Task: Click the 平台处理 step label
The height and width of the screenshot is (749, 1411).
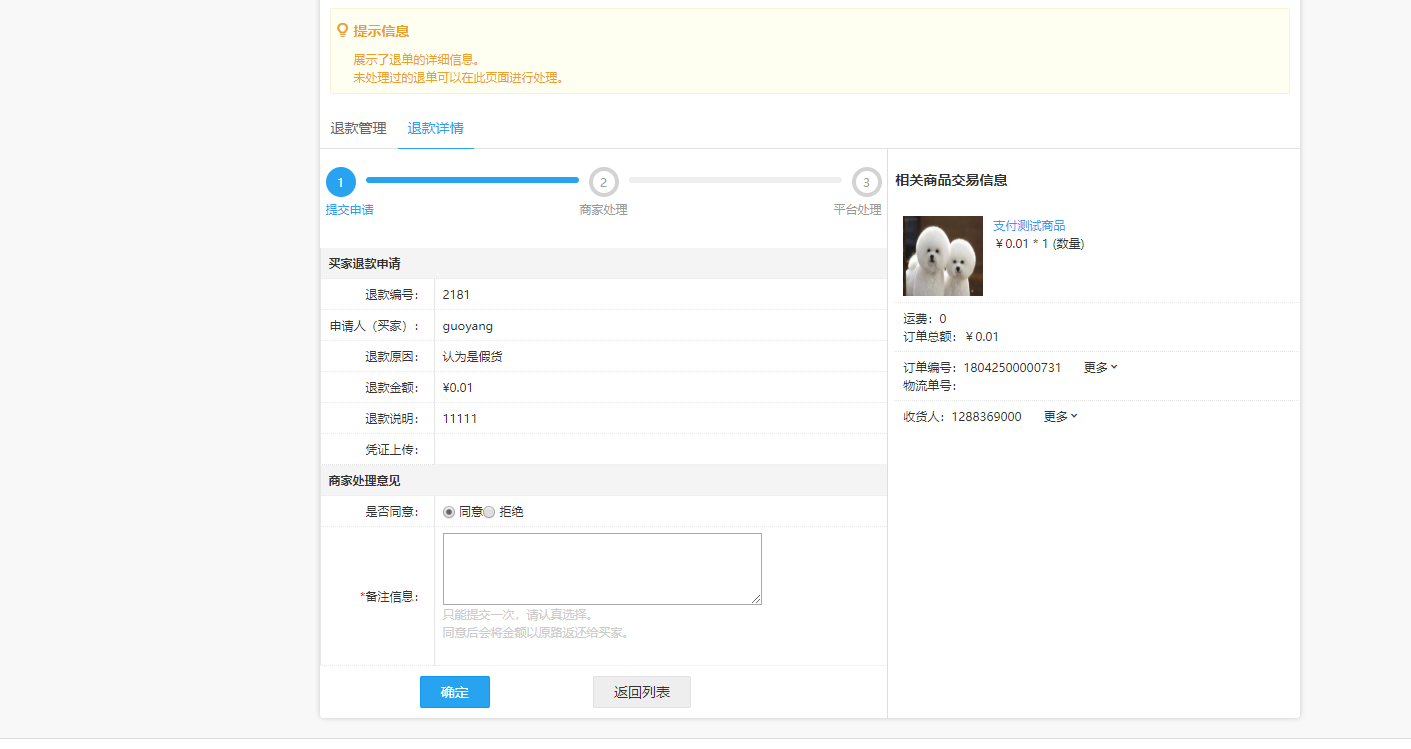Action: tap(858, 210)
